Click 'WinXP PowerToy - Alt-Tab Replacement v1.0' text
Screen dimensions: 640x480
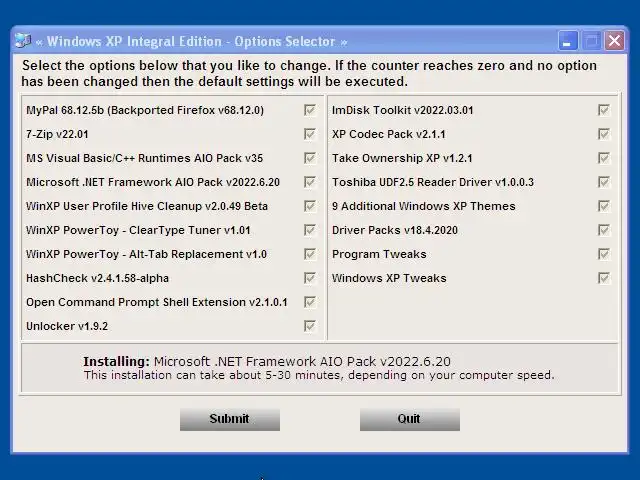point(146,254)
